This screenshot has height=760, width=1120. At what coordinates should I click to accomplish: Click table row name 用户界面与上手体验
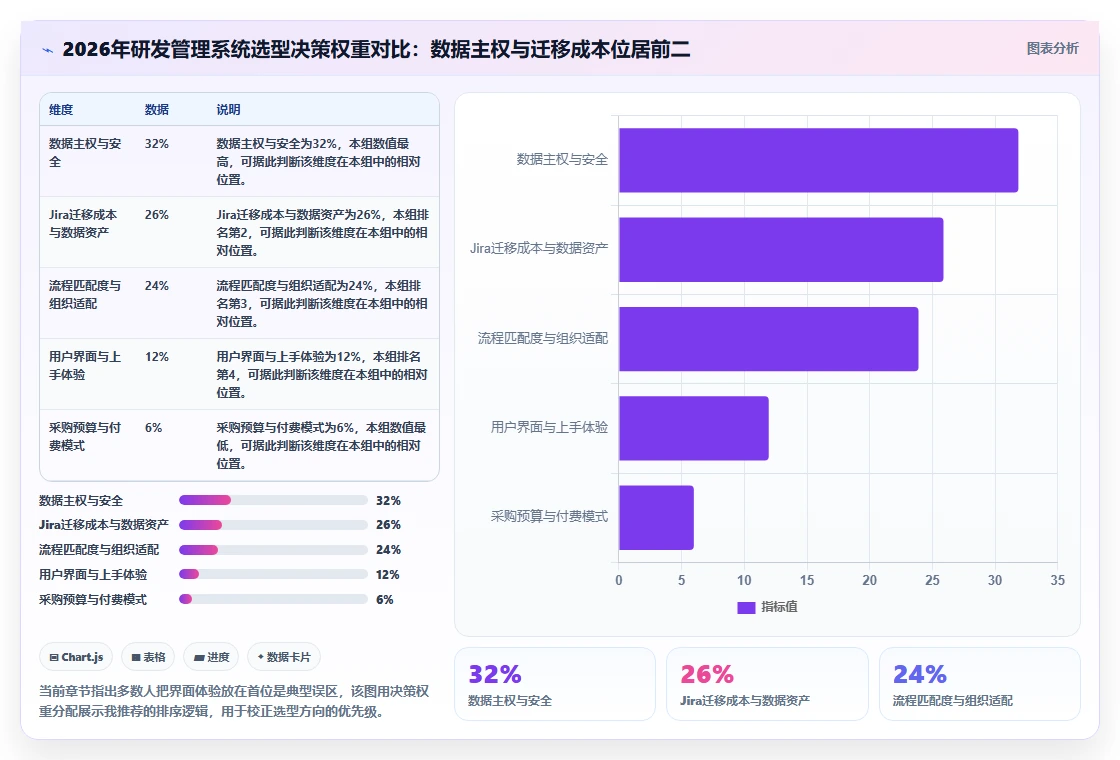pyautogui.click(x=85, y=365)
